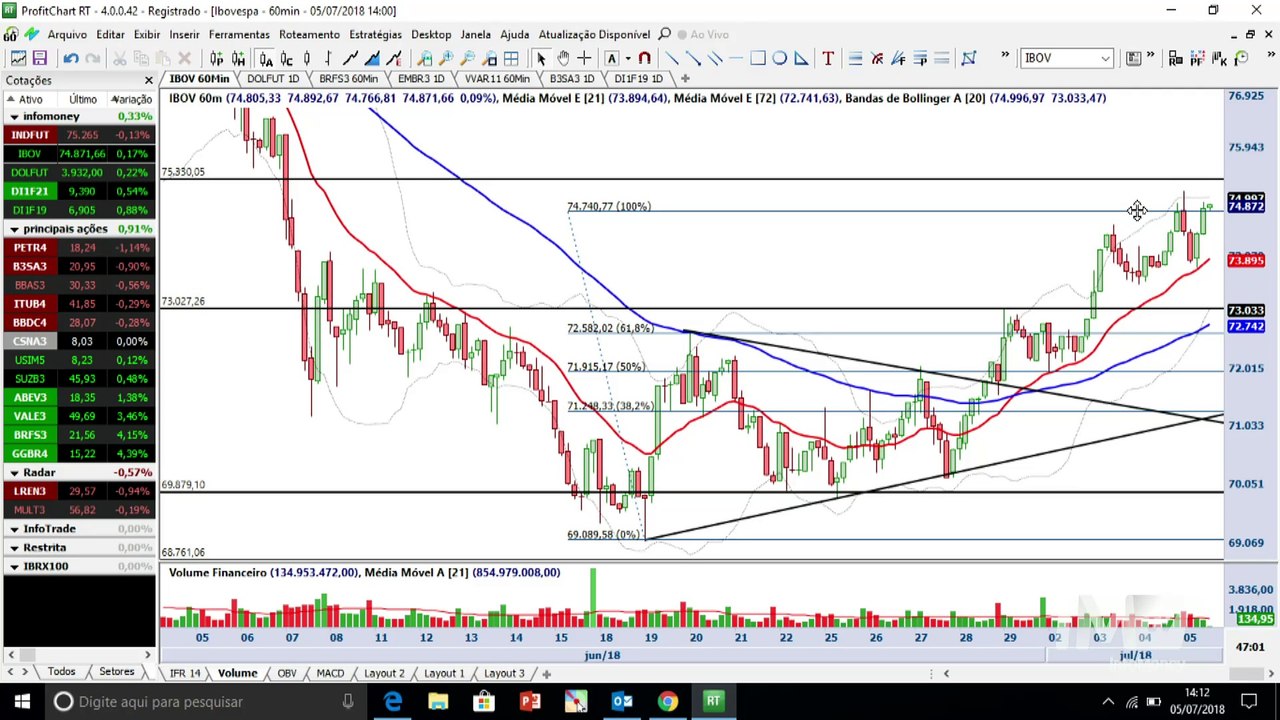The height and width of the screenshot is (720, 1280).
Task: Open the IBOV asset combo box
Action: tap(1067, 59)
